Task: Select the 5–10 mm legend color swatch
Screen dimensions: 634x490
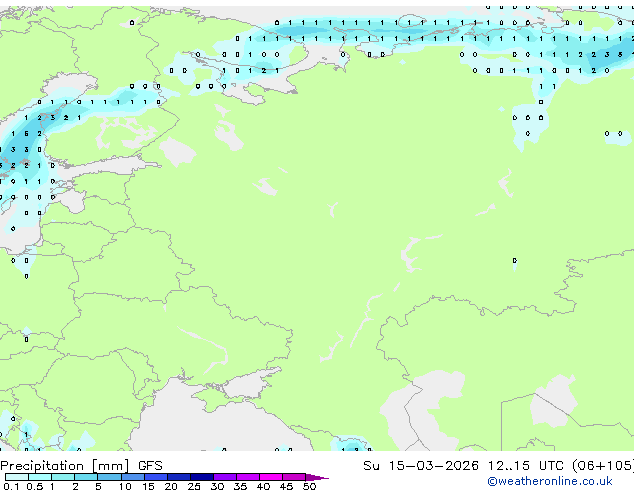Action: [109, 477]
